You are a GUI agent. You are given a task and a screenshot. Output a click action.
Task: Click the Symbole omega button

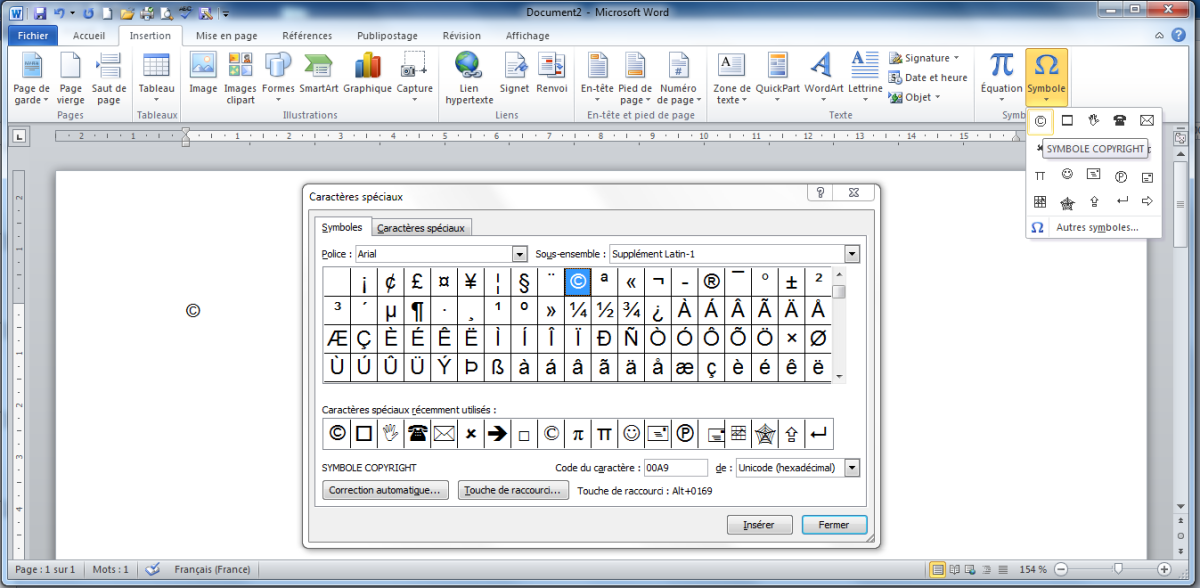coord(1046,78)
